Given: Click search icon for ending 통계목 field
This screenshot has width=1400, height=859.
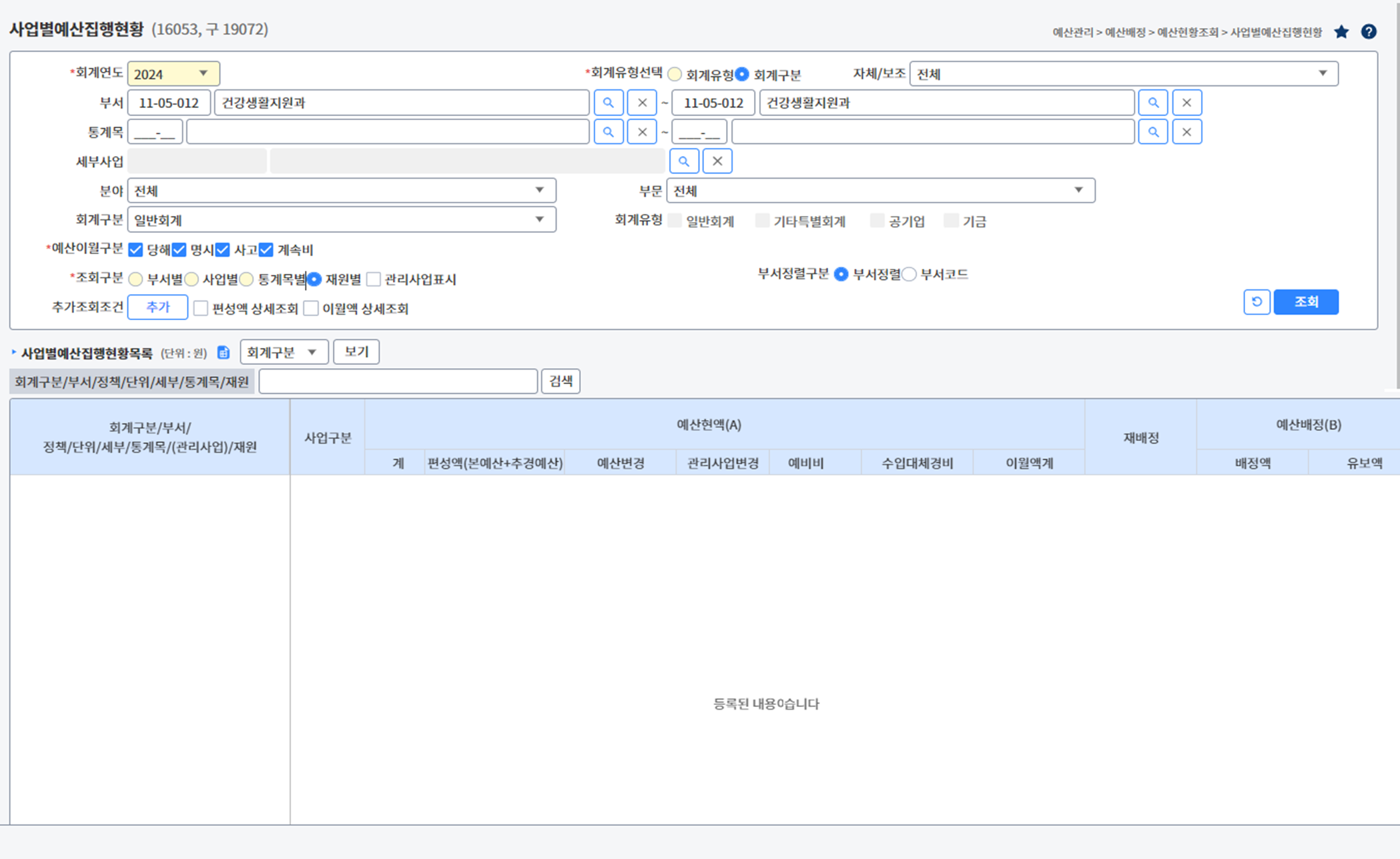Looking at the screenshot, I should pyautogui.click(x=1153, y=132).
